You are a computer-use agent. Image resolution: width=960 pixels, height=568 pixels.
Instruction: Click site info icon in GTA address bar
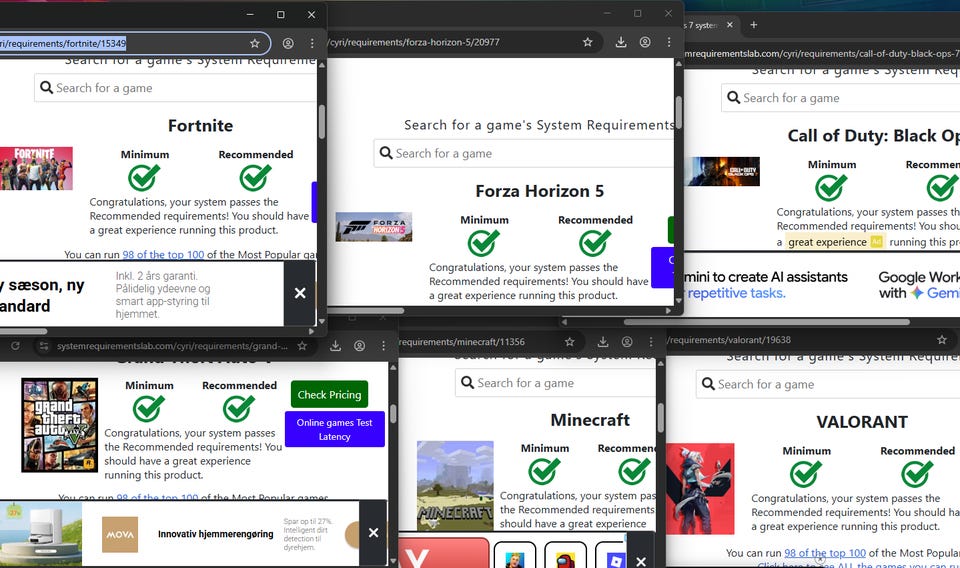(43, 346)
